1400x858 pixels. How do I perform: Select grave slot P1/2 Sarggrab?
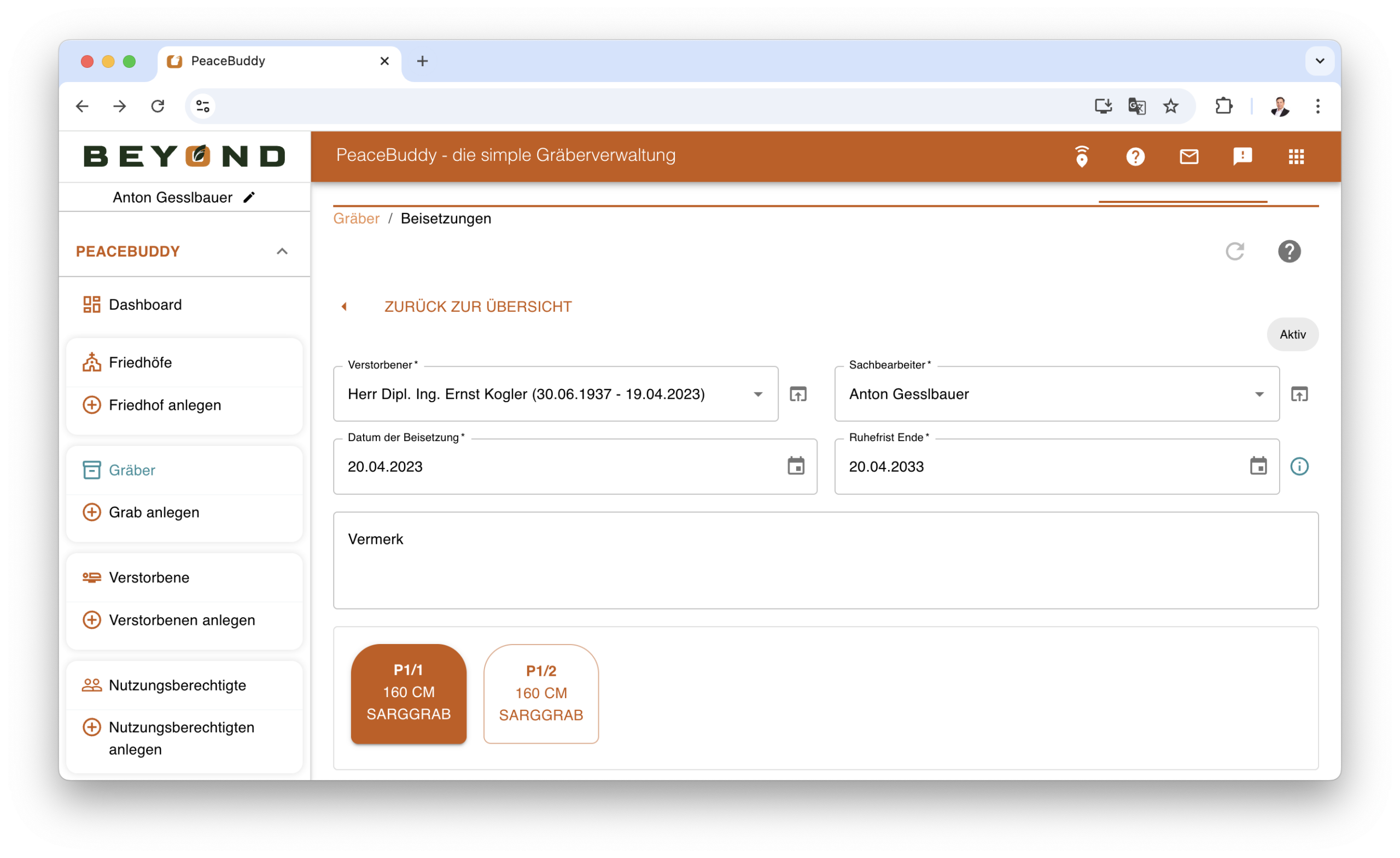(x=541, y=694)
